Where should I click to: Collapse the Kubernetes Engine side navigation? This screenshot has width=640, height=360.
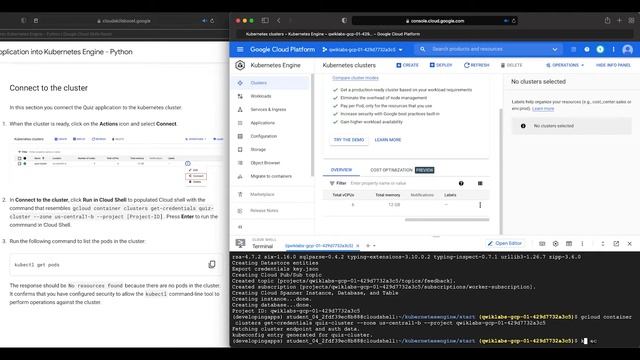click(240, 227)
